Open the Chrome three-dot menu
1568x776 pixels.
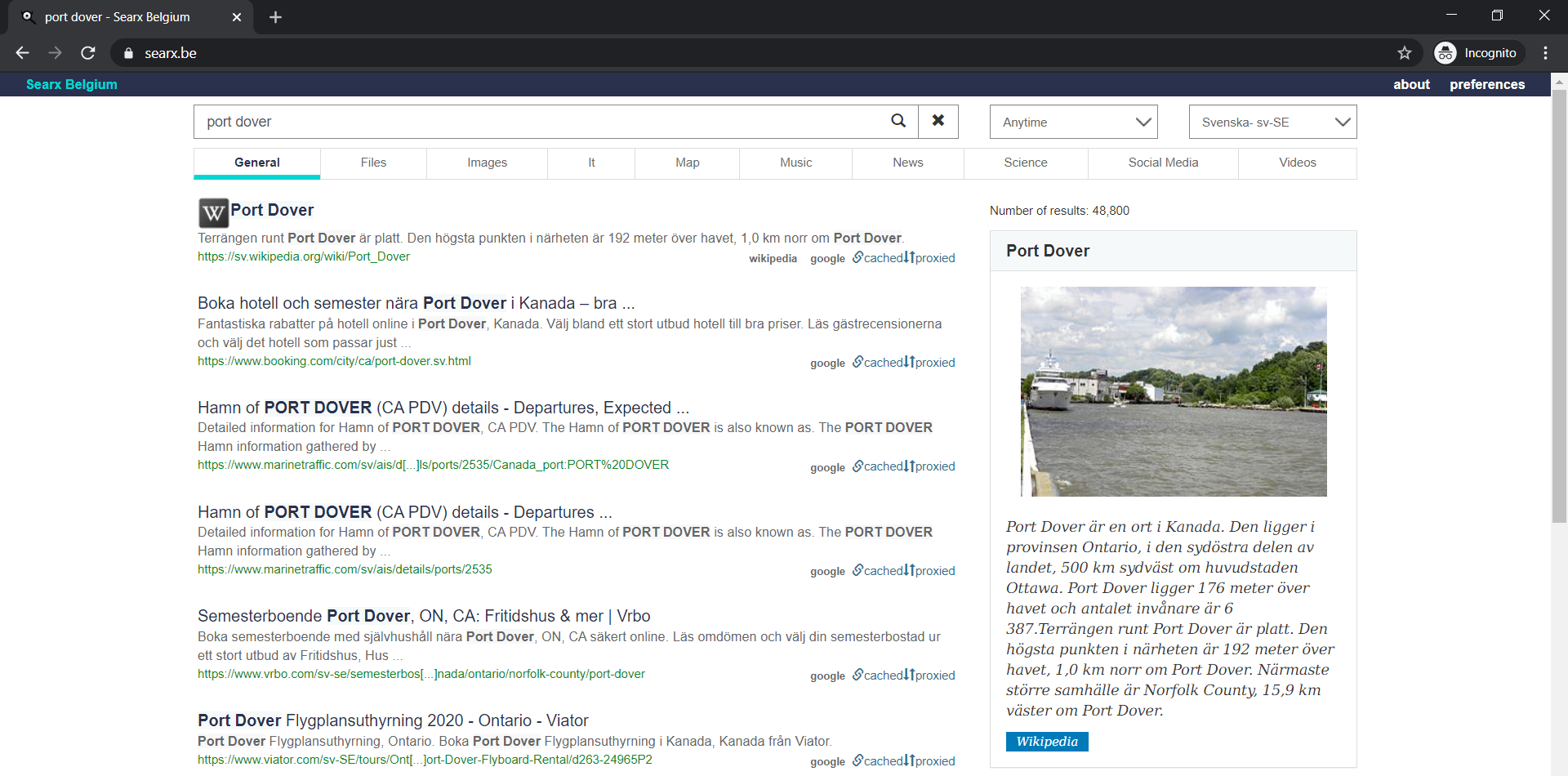(1545, 53)
